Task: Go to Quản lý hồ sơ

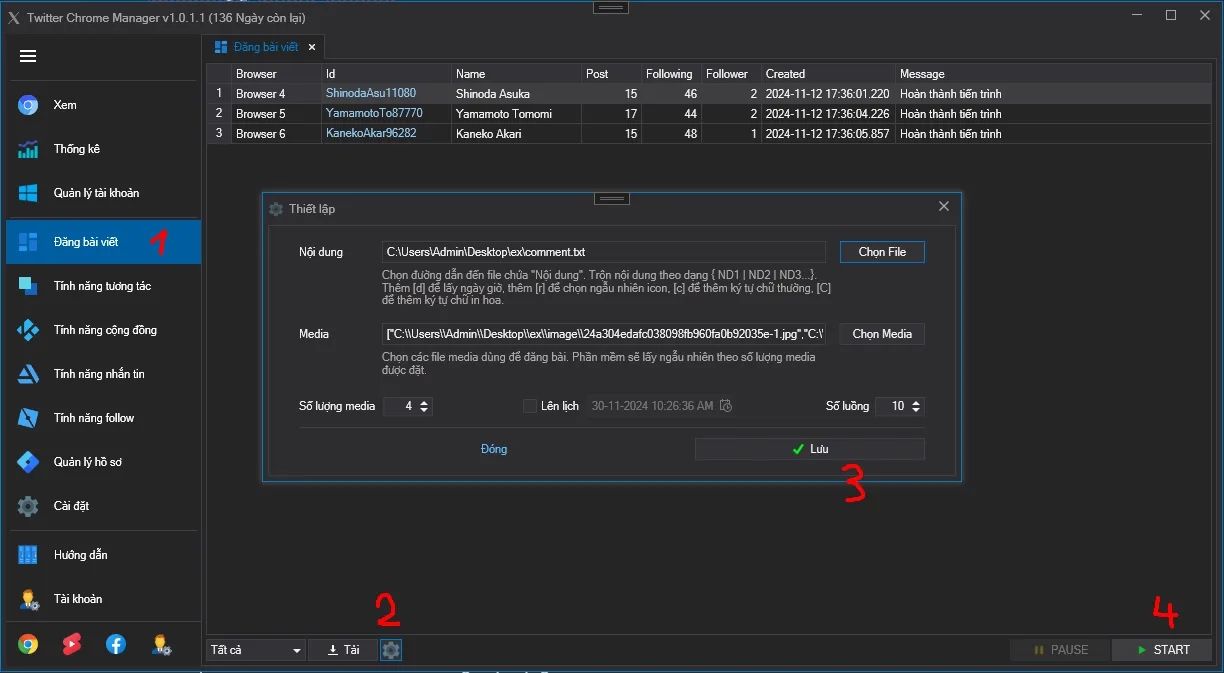Action: click(103, 462)
